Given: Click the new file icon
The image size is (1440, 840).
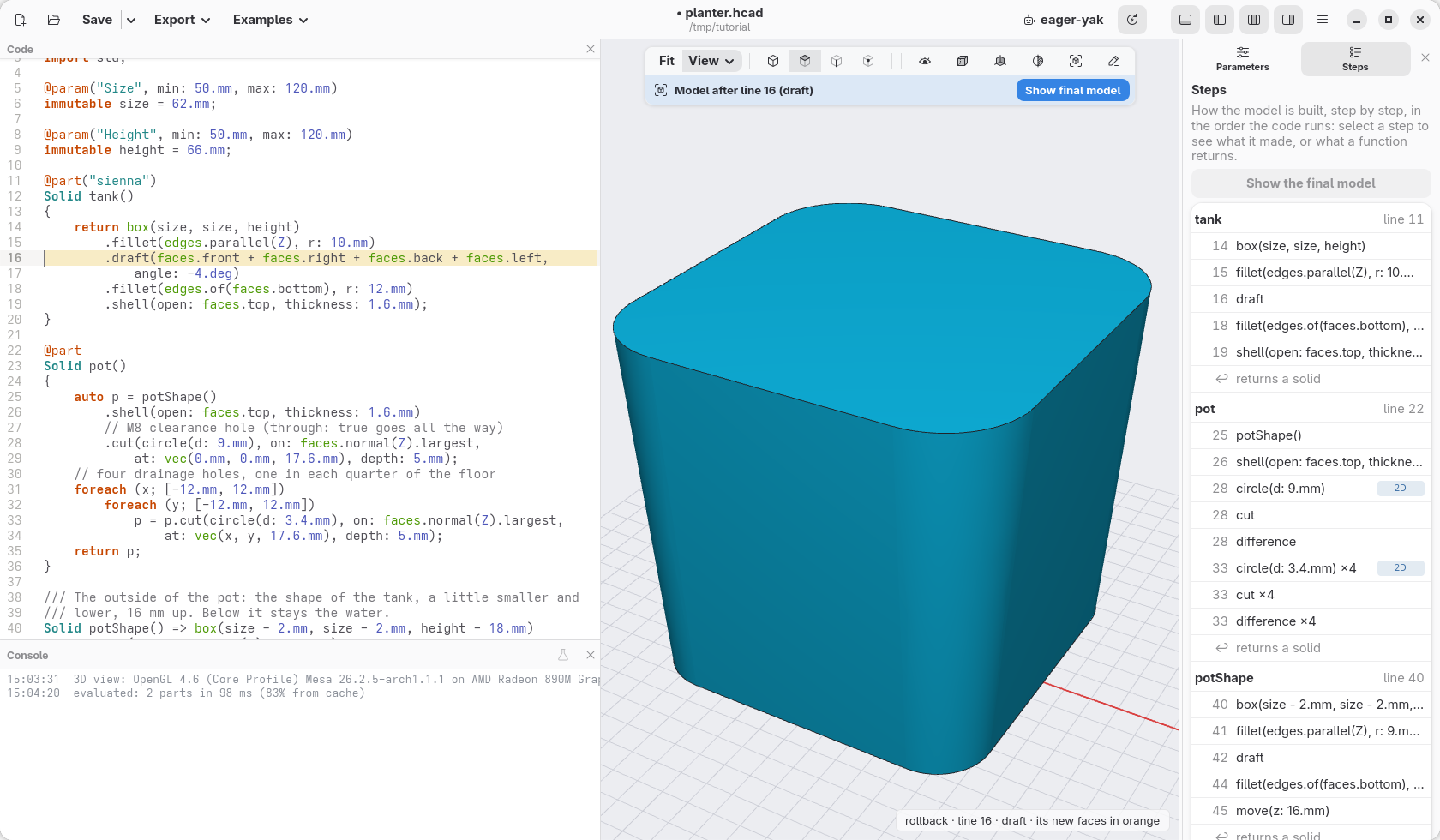Looking at the screenshot, I should [x=21, y=20].
